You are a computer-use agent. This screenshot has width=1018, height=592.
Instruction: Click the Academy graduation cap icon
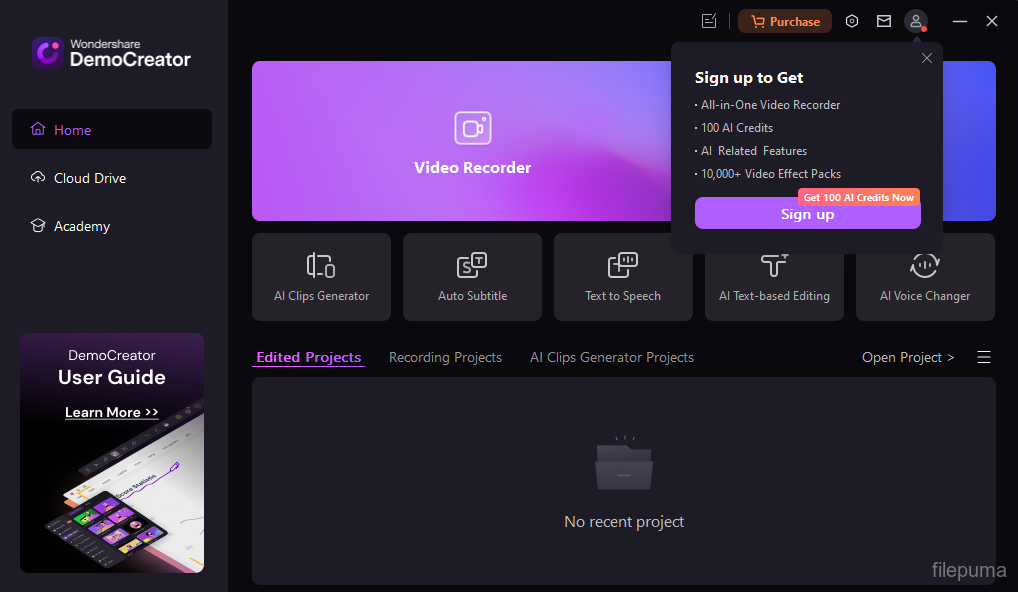pos(38,225)
